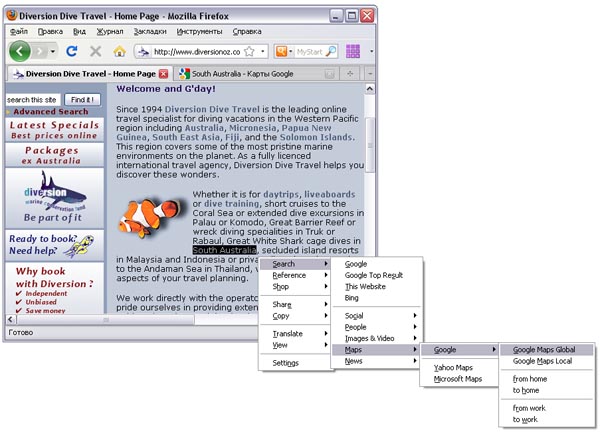The height and width of the screenshot is (432, 600).
Task: Choose Google Maps Global menu entry
Action: [x=547, y=350]
